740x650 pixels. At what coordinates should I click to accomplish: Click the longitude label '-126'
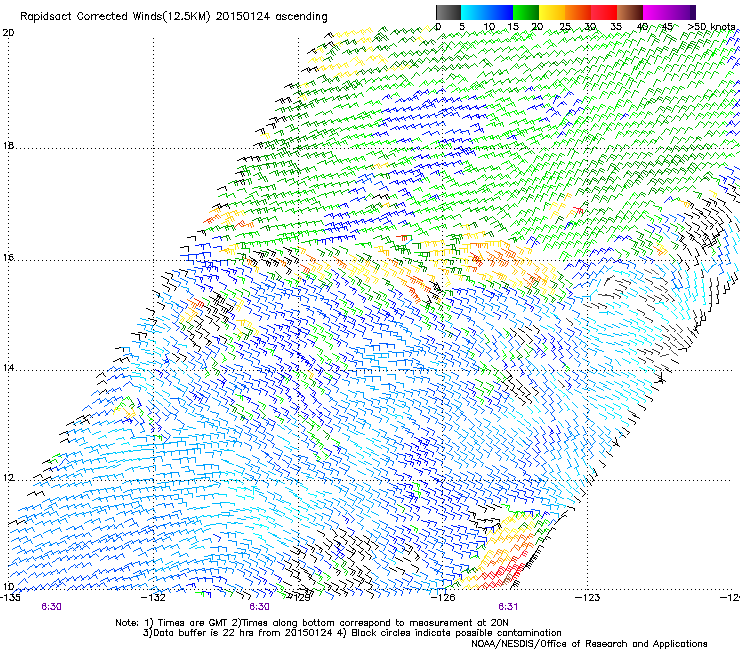pyautogui.click(x=443, y=598)
